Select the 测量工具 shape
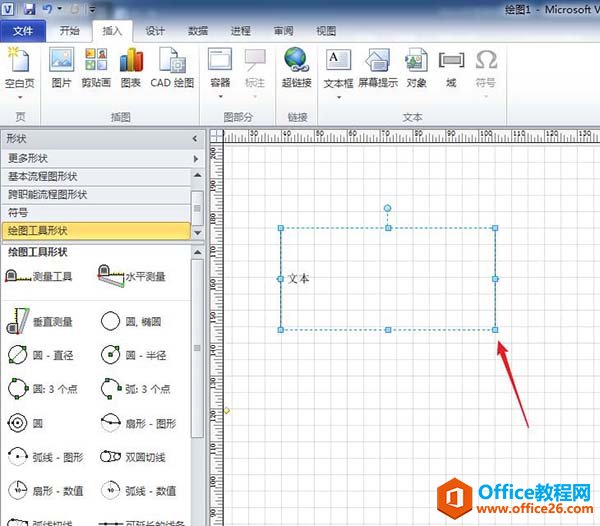This screenshot has height=526, width=600. (x=39, y=276)
